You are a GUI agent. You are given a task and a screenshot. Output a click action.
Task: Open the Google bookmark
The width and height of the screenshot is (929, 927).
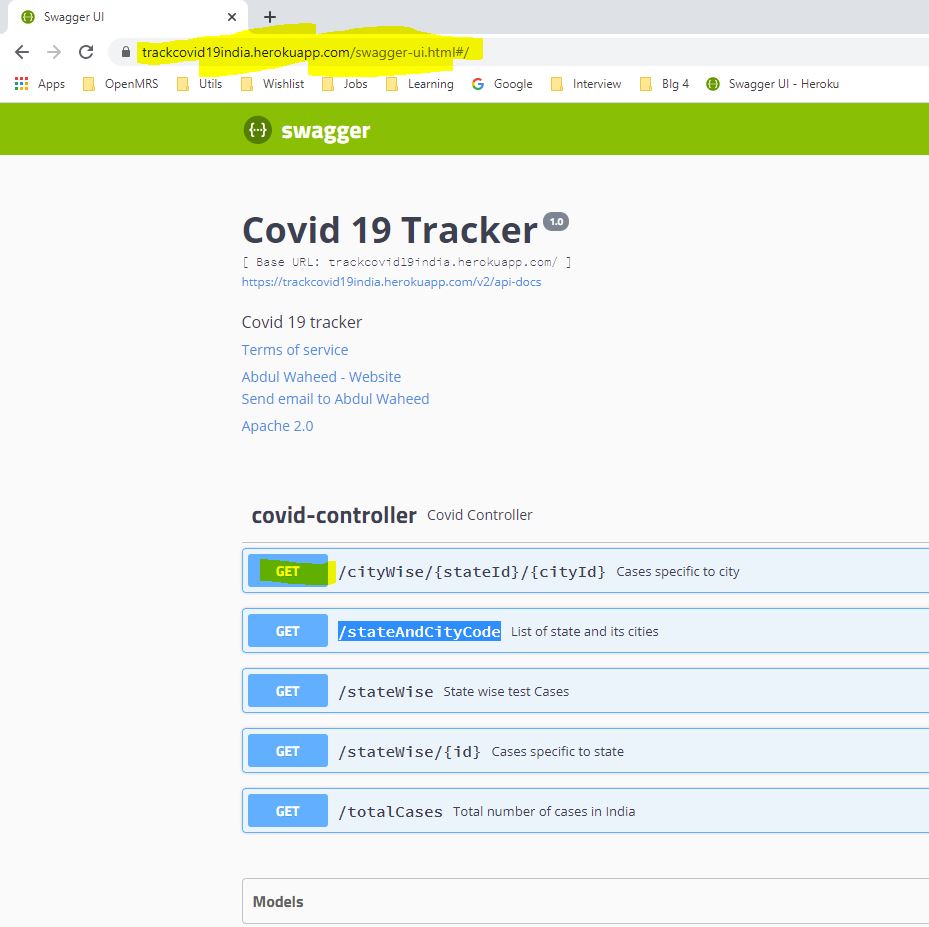click(x=502, y=84)
